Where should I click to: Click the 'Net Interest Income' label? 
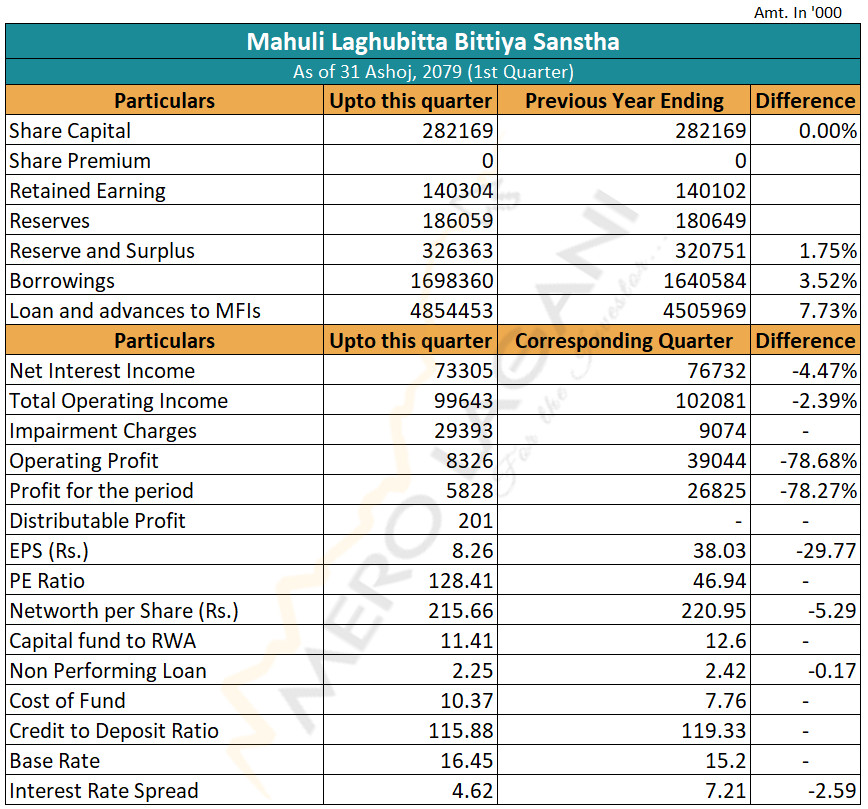click(102, 371)
